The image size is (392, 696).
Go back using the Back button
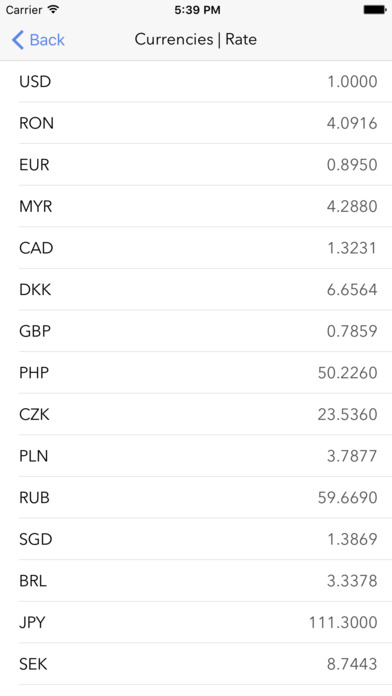coord(38,40)
